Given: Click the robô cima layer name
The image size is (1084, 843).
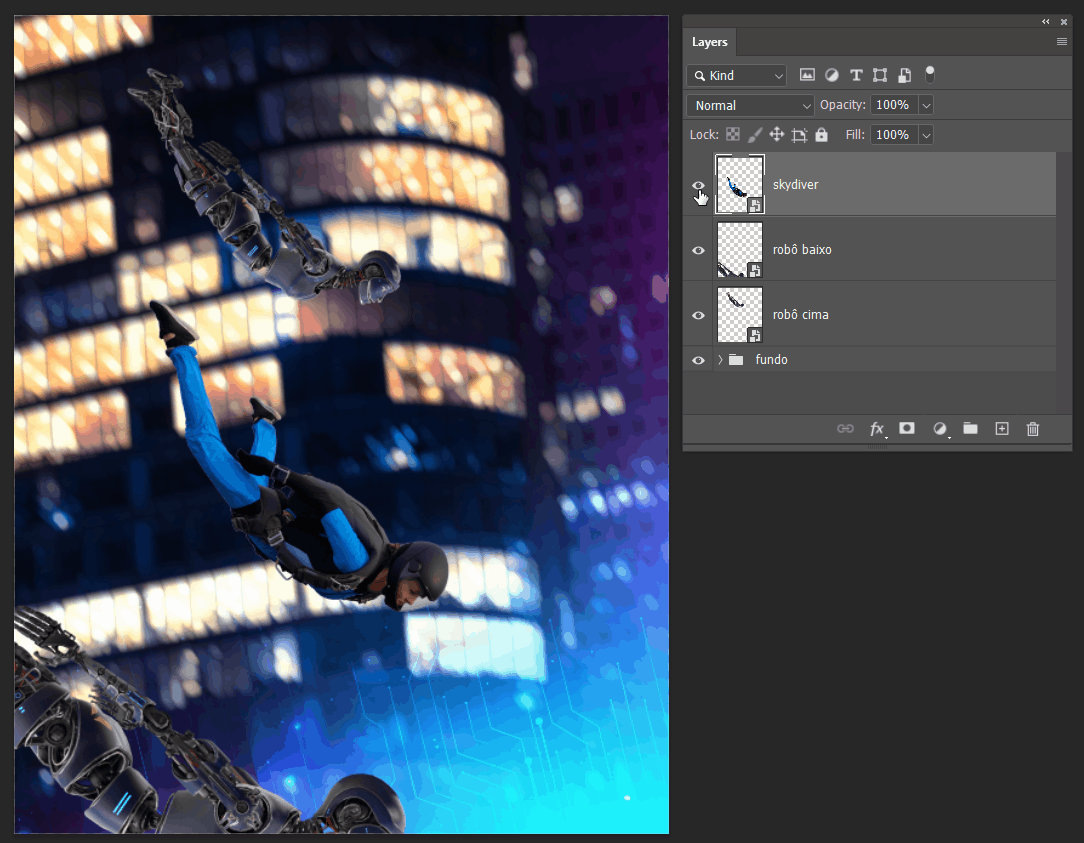Looking at the screenshot, I should [x=801, y=315].
